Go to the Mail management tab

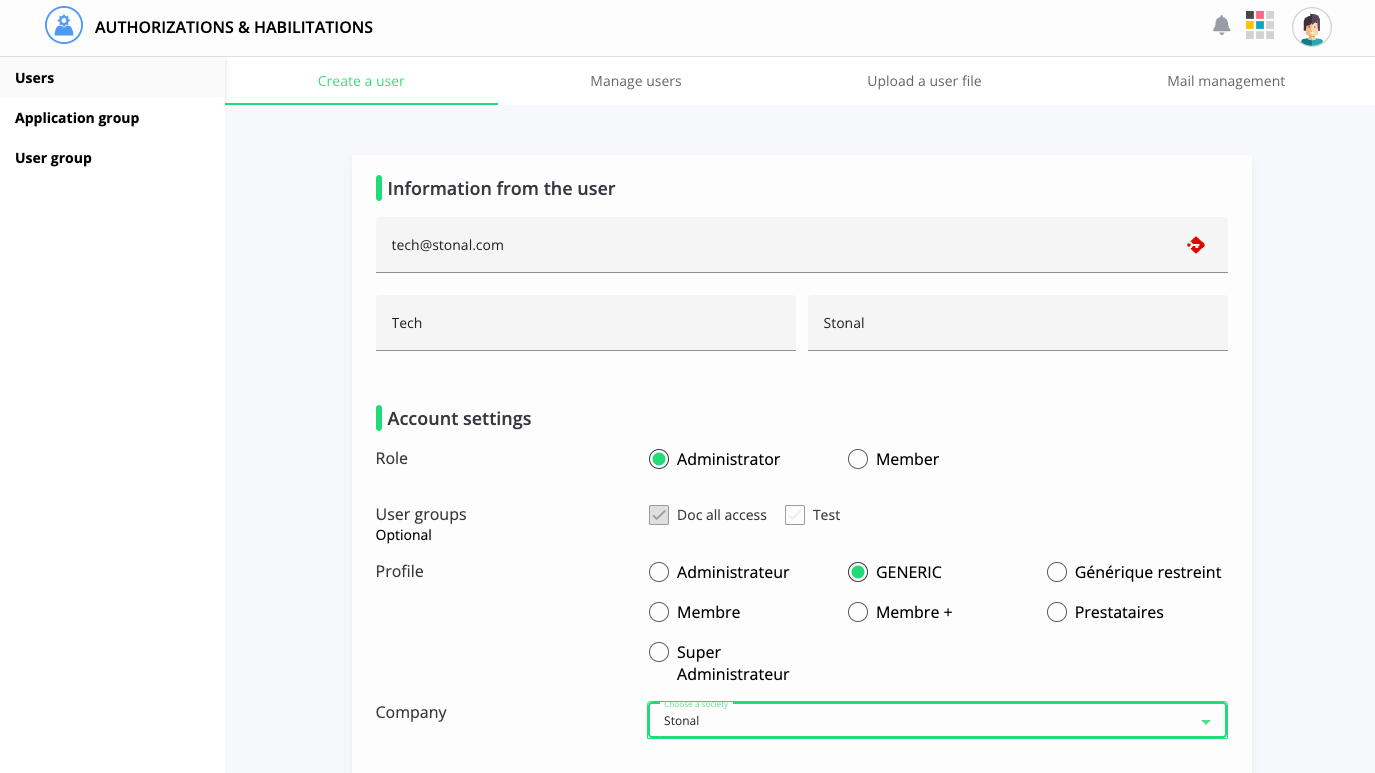click(1226, 81)
